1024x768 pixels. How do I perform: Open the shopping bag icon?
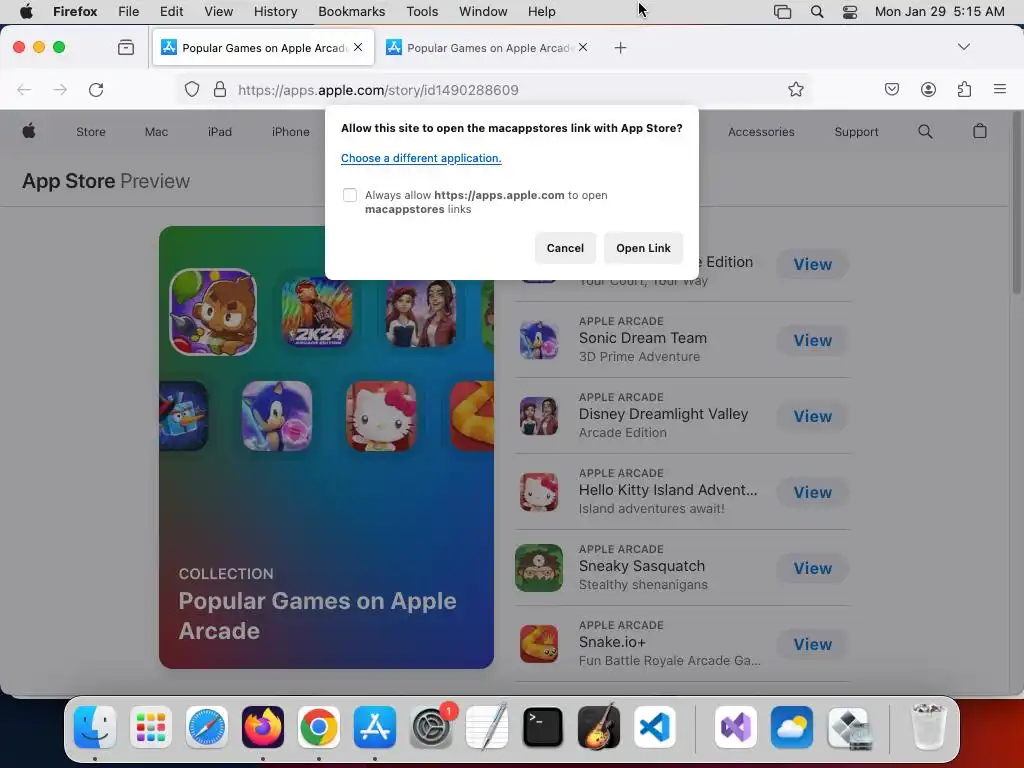(x=980, y=131)
